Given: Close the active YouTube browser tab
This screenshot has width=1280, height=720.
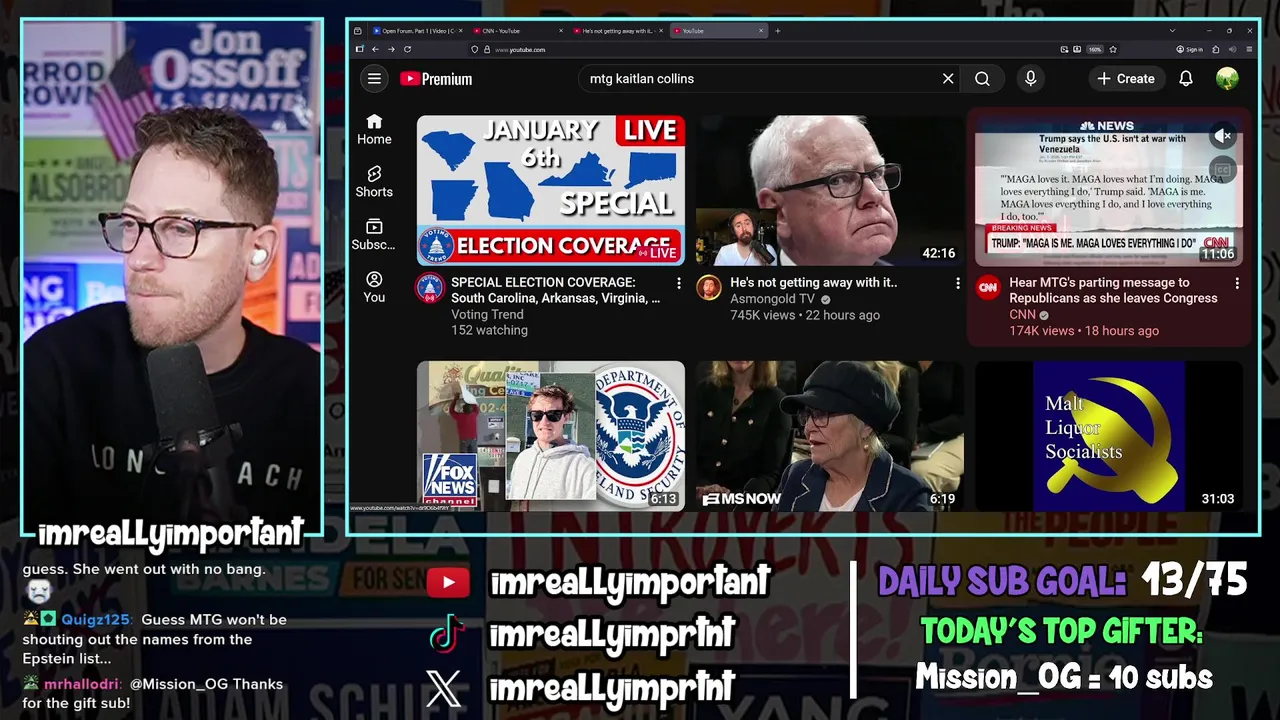Looking at the screenshot, I should click(x=761, y=31).
